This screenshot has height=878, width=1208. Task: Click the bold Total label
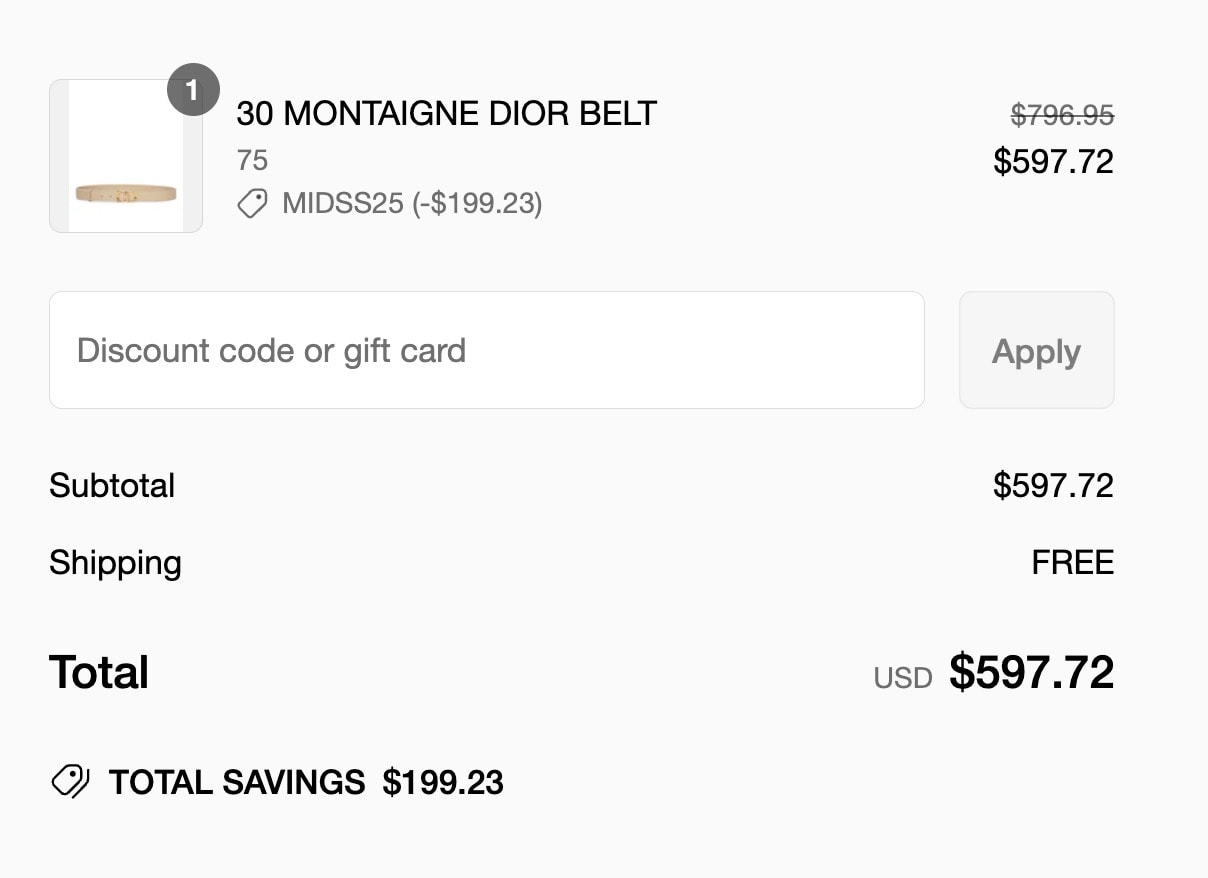coord(99,672)
